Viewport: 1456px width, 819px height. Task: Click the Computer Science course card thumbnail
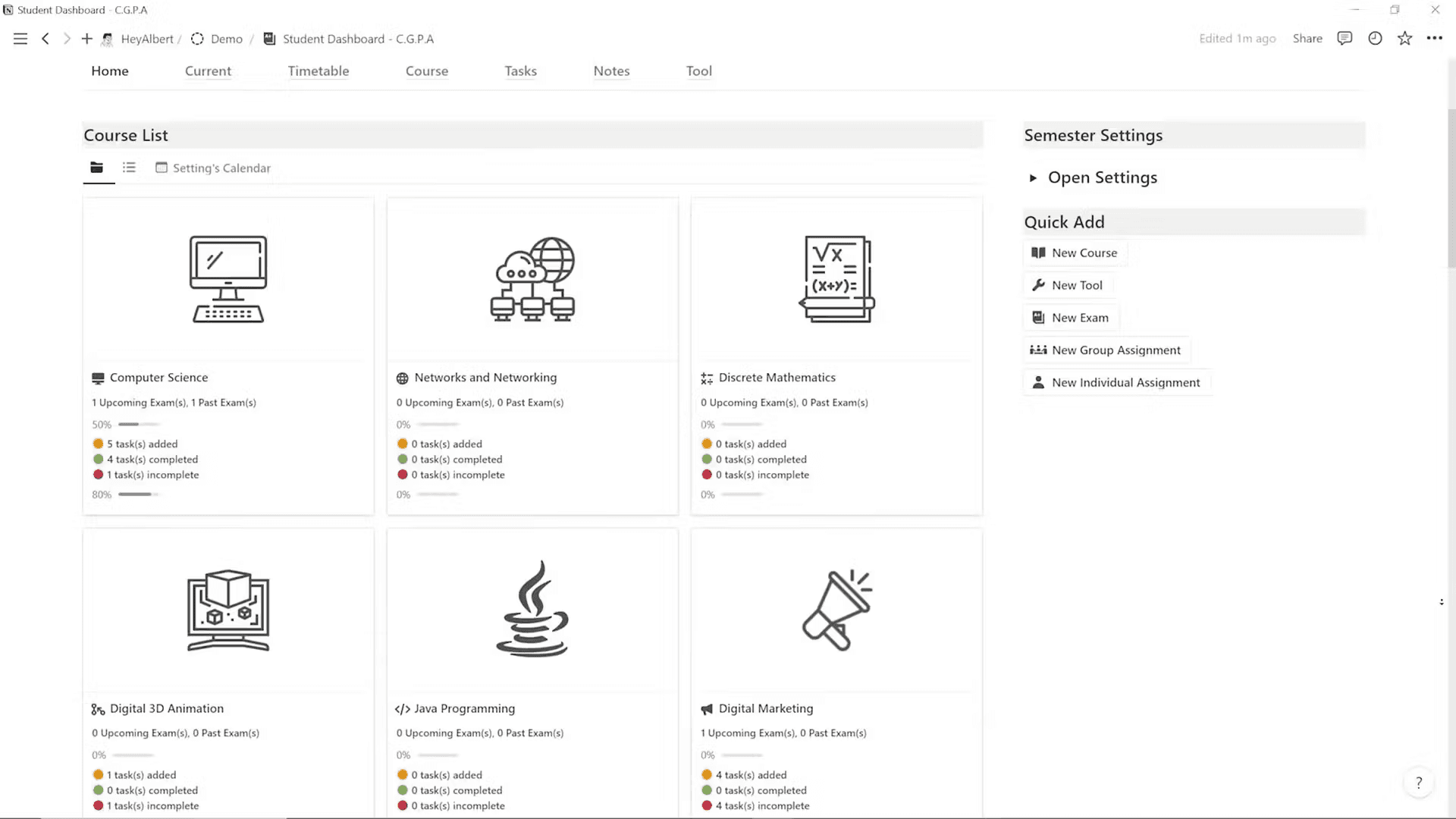[228, 280]
